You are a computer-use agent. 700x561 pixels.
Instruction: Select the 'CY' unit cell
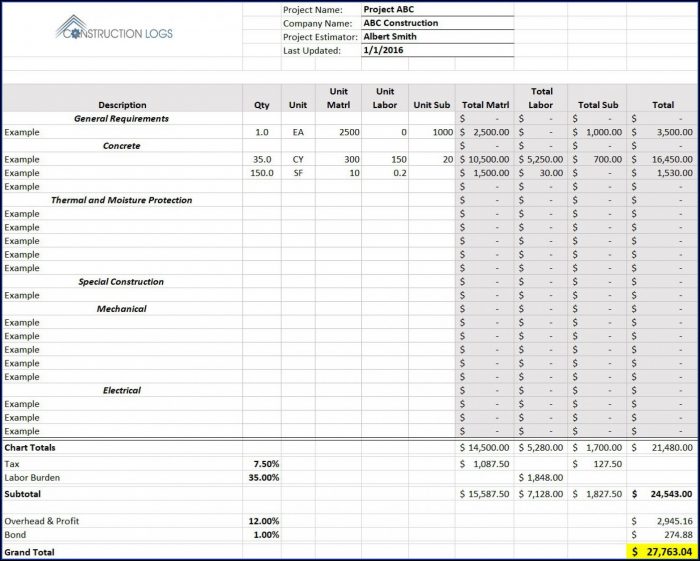(x=298, y=159)
